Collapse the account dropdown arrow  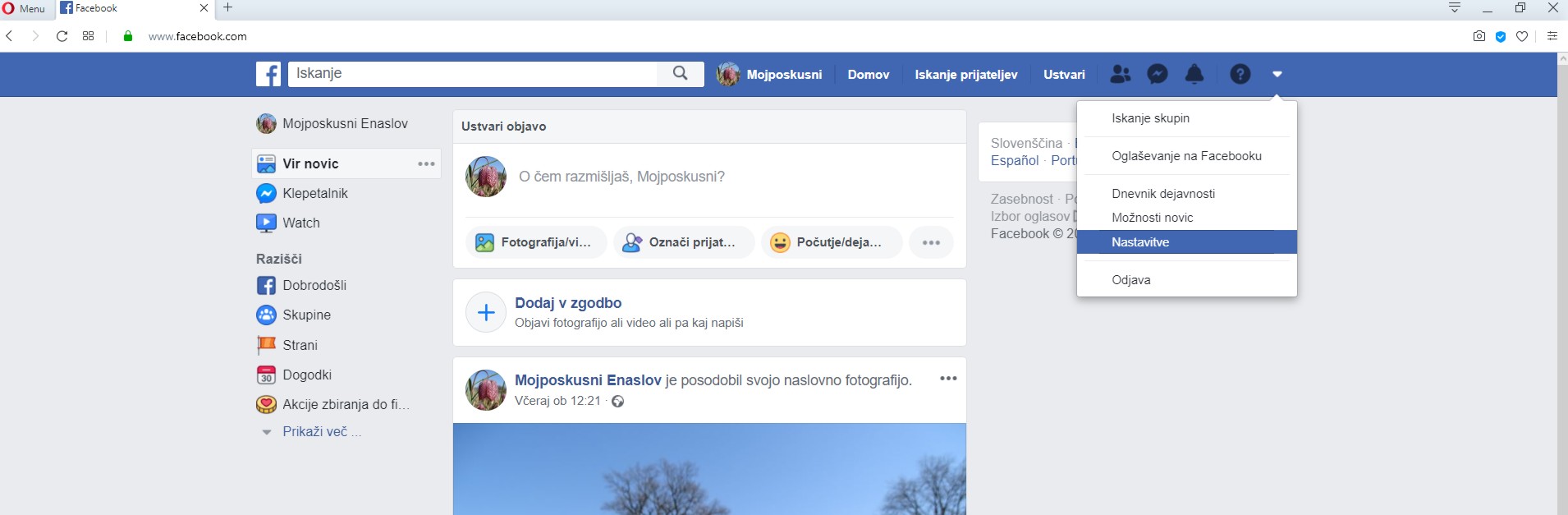(1277, 74)
